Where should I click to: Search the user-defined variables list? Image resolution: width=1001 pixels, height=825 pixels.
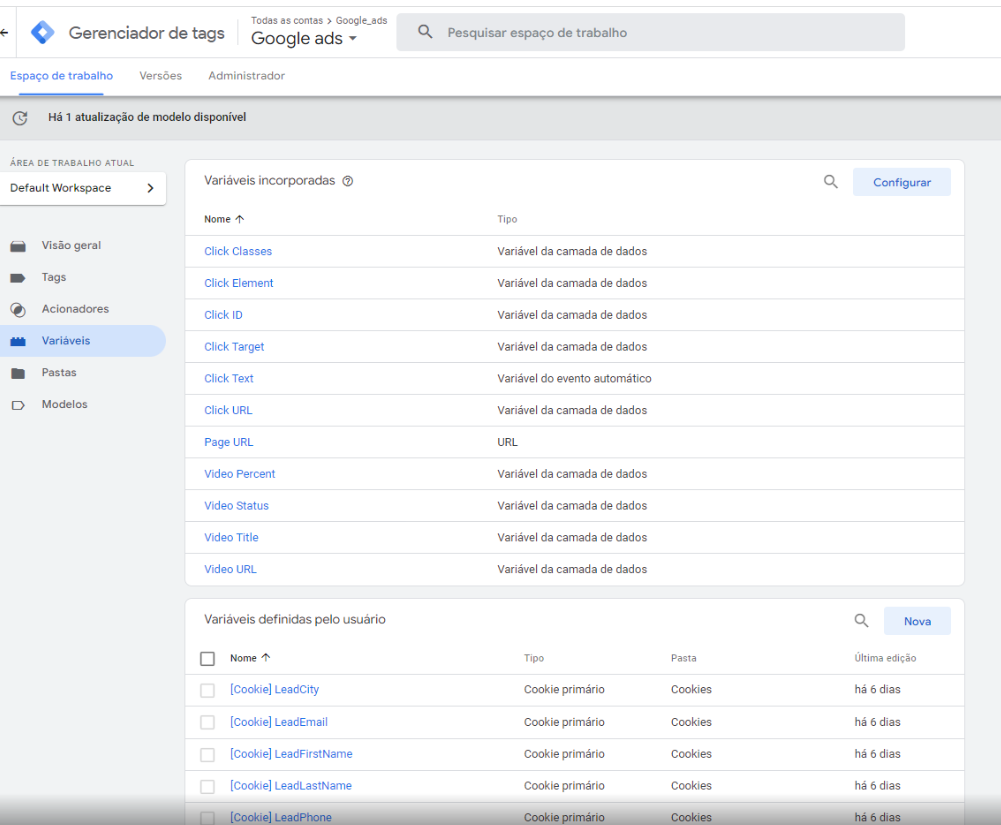(861, 621)
